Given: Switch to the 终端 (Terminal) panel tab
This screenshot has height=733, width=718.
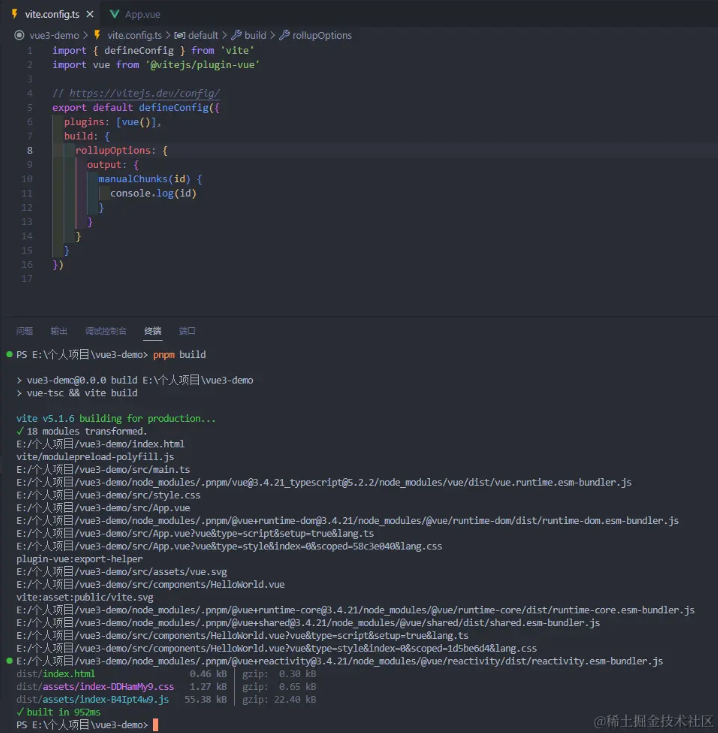Looking at the screenshot, I should (x=153, y=331).
